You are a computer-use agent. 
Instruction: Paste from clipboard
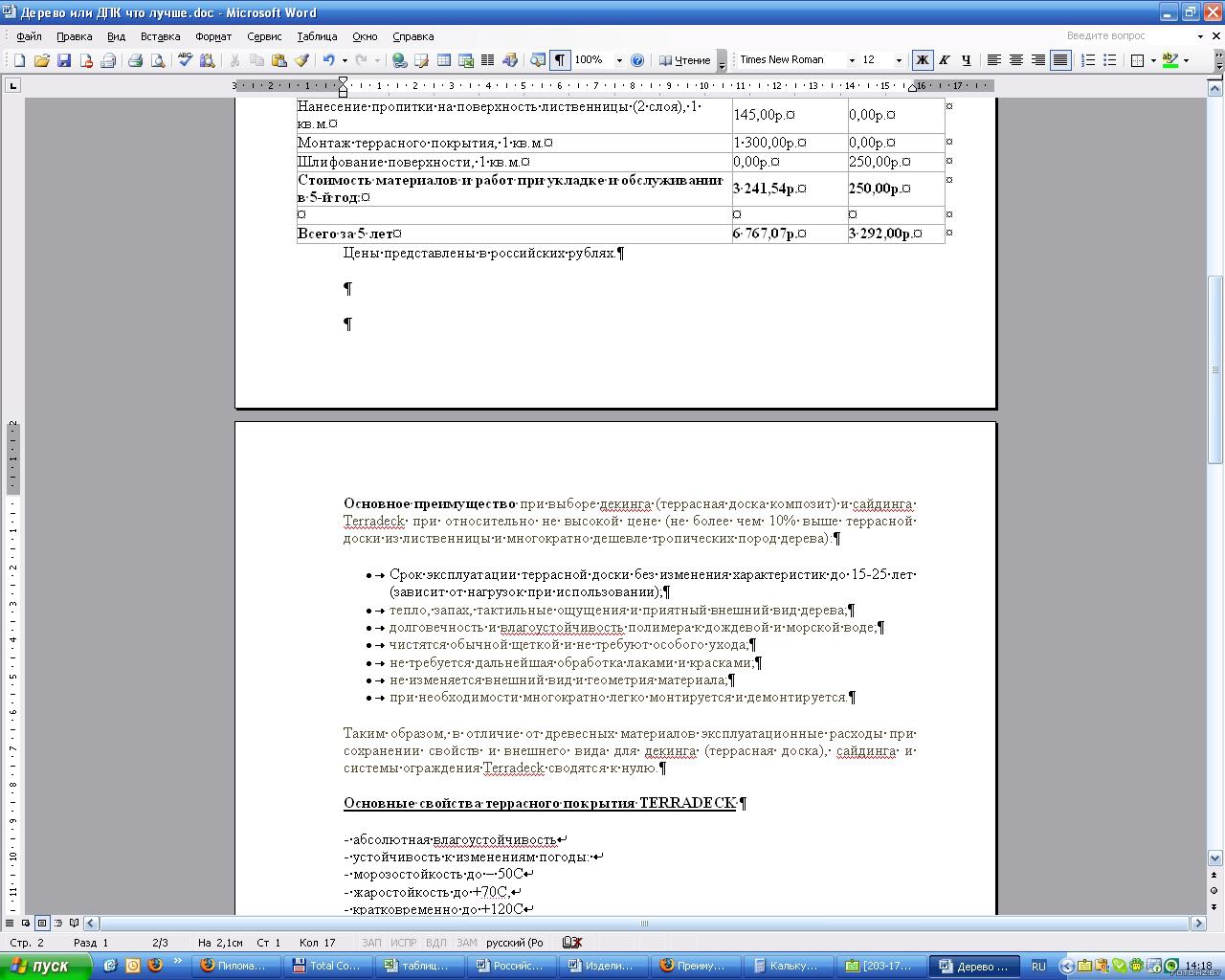point(279,60)
